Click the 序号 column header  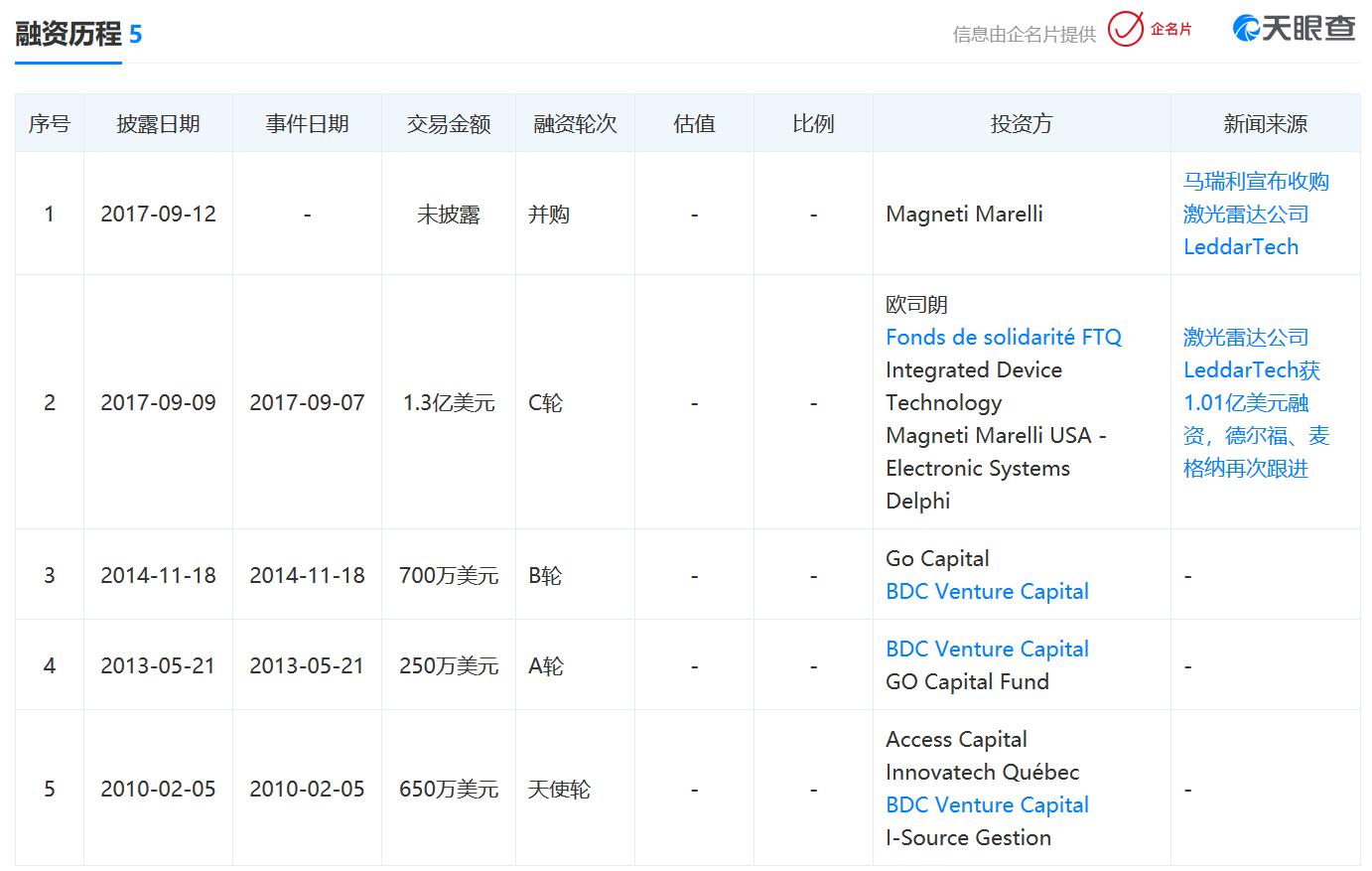pyautogui.click(x=49, y=123)
